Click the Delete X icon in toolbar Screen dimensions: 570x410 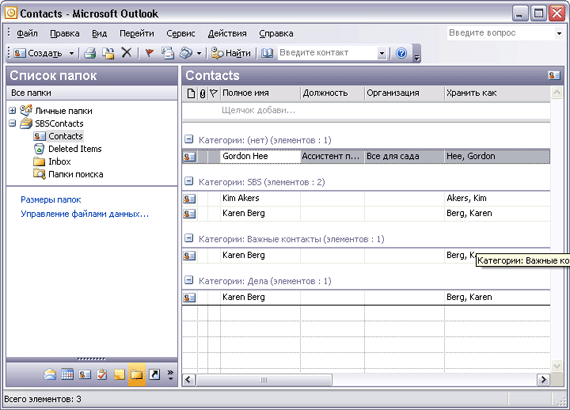[126, 53]
